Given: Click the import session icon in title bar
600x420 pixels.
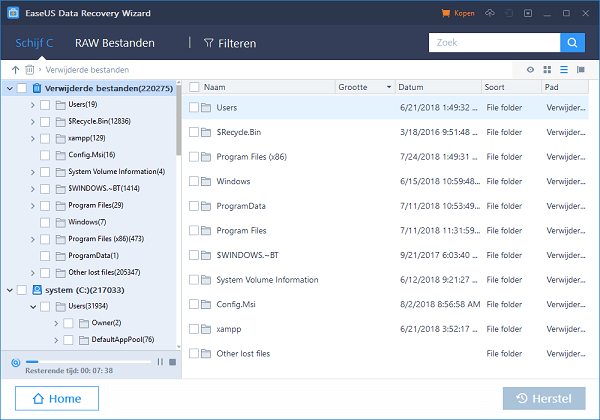Looking at the screenshot, I should 509,13.
